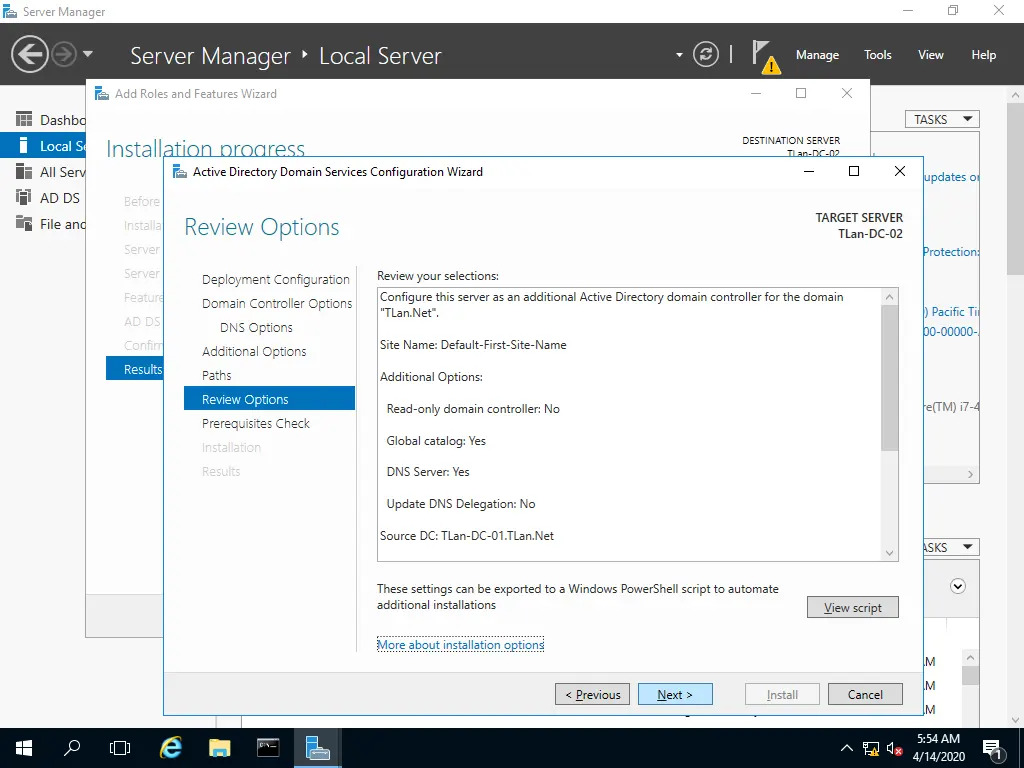
Task: Open the lower TASKS dropdown
Action: (x=951, y=547)
